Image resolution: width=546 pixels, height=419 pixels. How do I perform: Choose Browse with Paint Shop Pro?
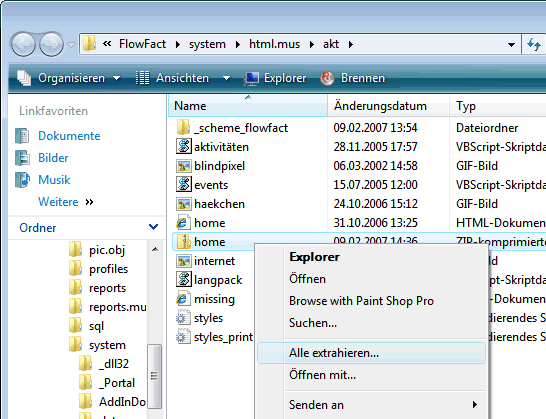click(x=361, y=301)
